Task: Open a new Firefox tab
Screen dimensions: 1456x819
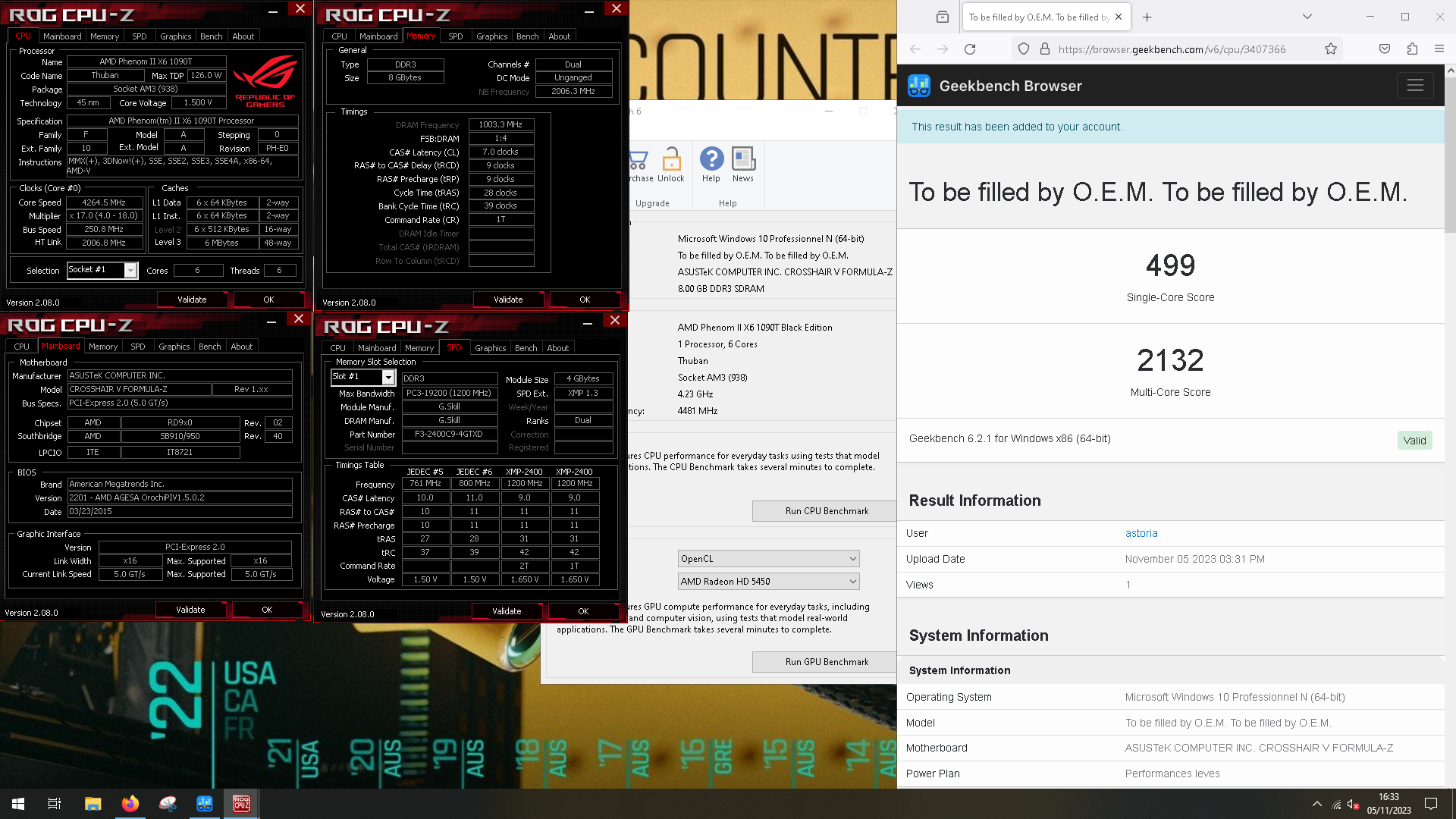Action: point(1147,17)
